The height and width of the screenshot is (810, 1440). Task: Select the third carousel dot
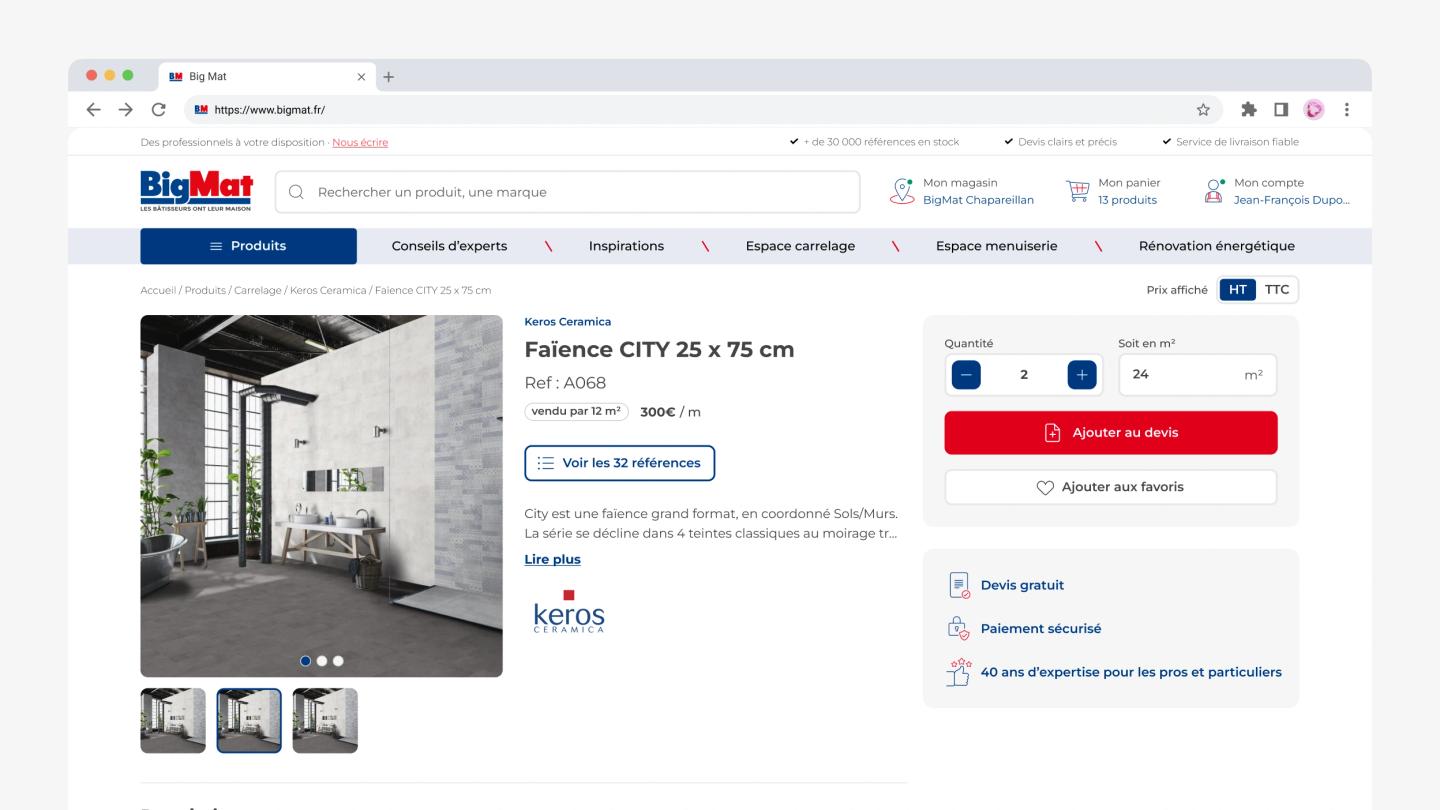(x=338, y=661)
